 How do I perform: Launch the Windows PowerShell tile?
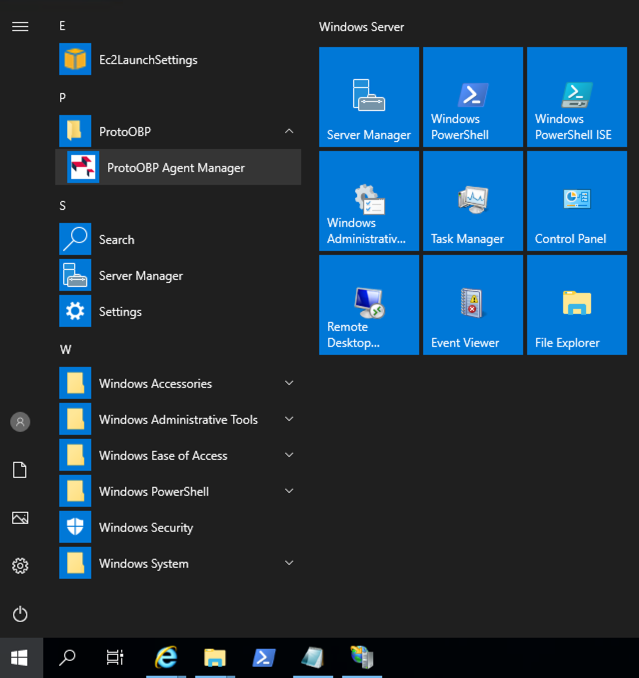473,97
